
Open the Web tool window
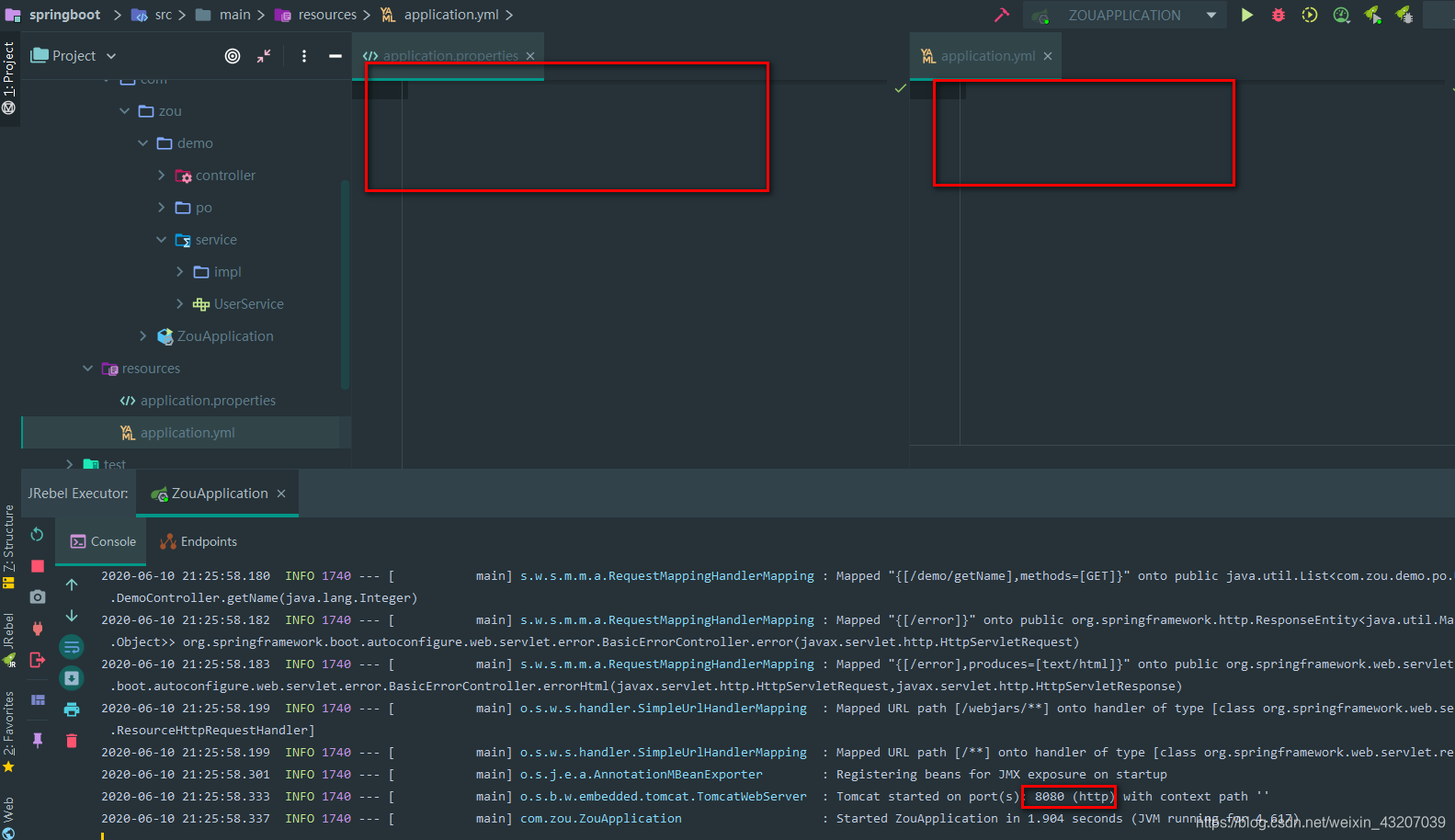[x=9, y=818]
